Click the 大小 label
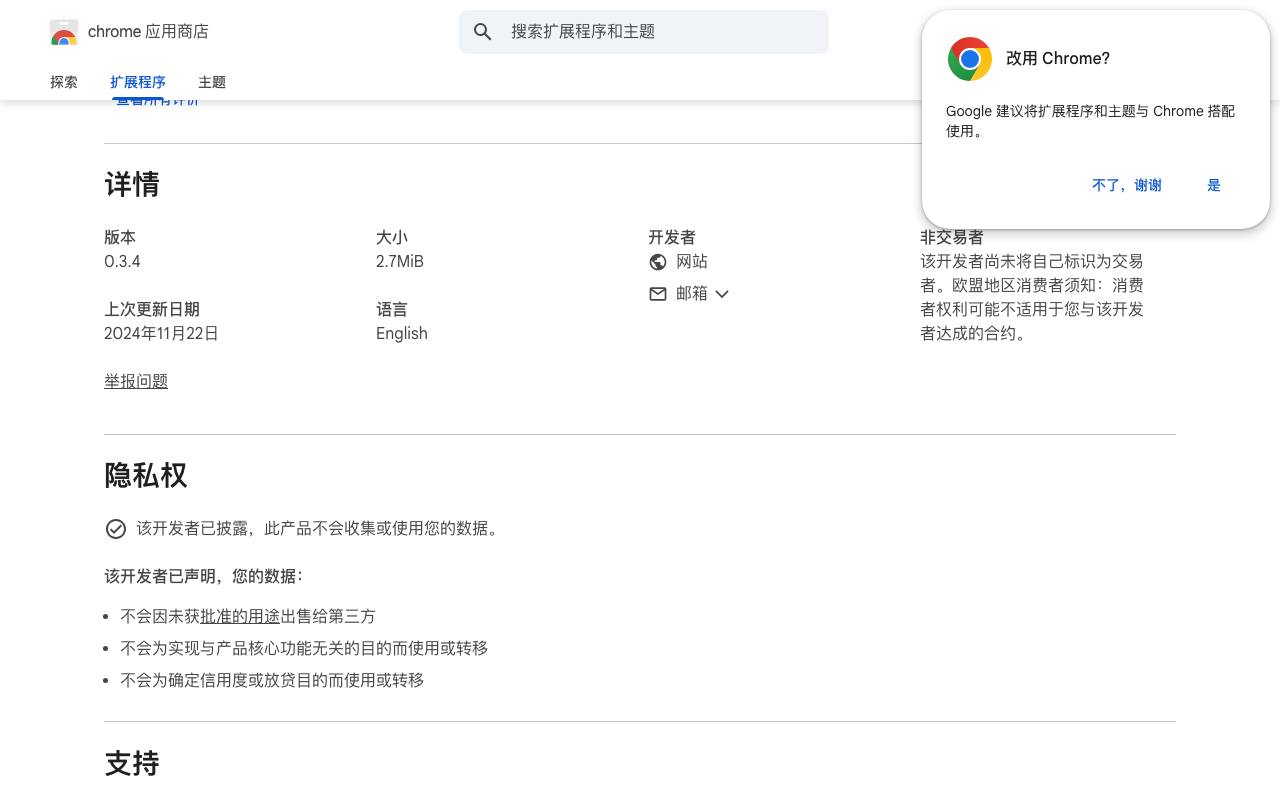Image resolution: width=1280 pixels, height=800 pixels. tap(392, 238)
